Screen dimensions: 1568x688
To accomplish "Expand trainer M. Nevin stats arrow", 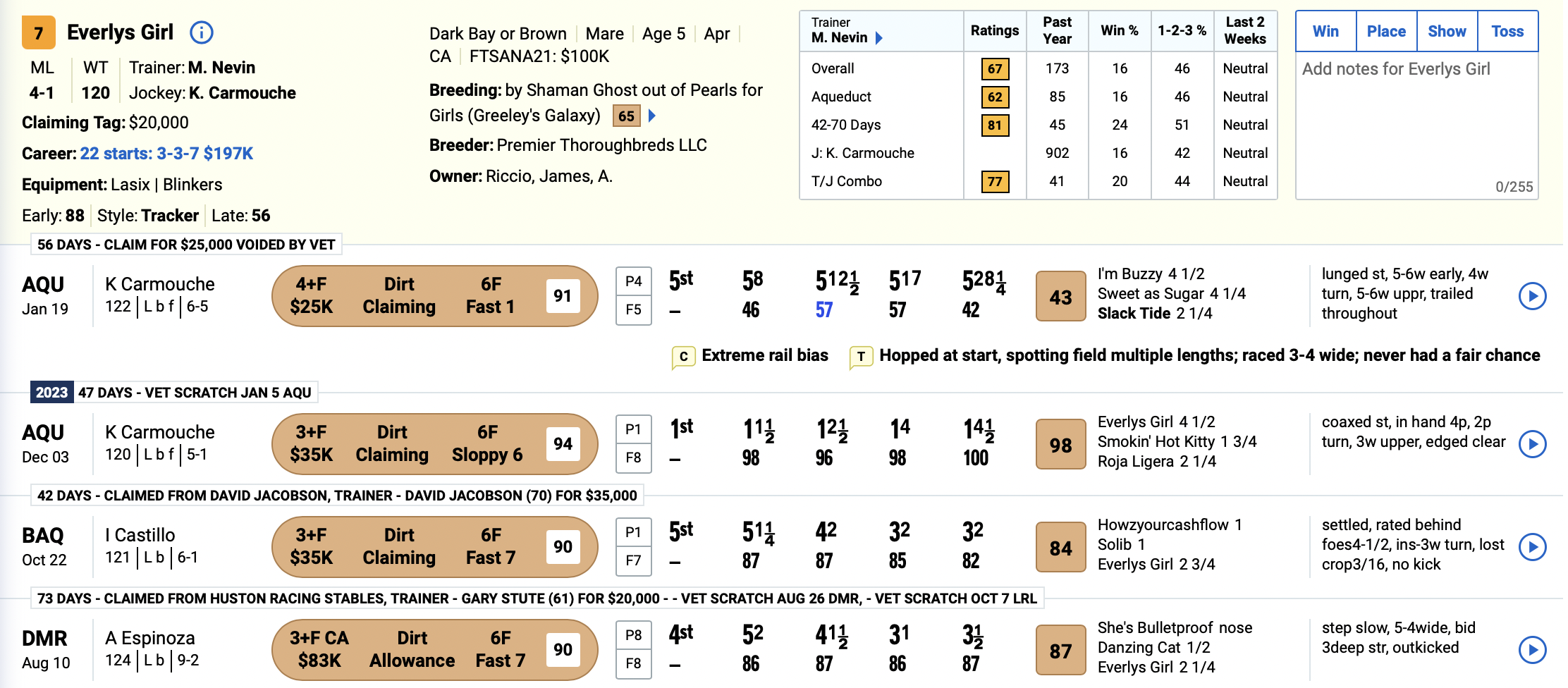I will tap(879, 38).
